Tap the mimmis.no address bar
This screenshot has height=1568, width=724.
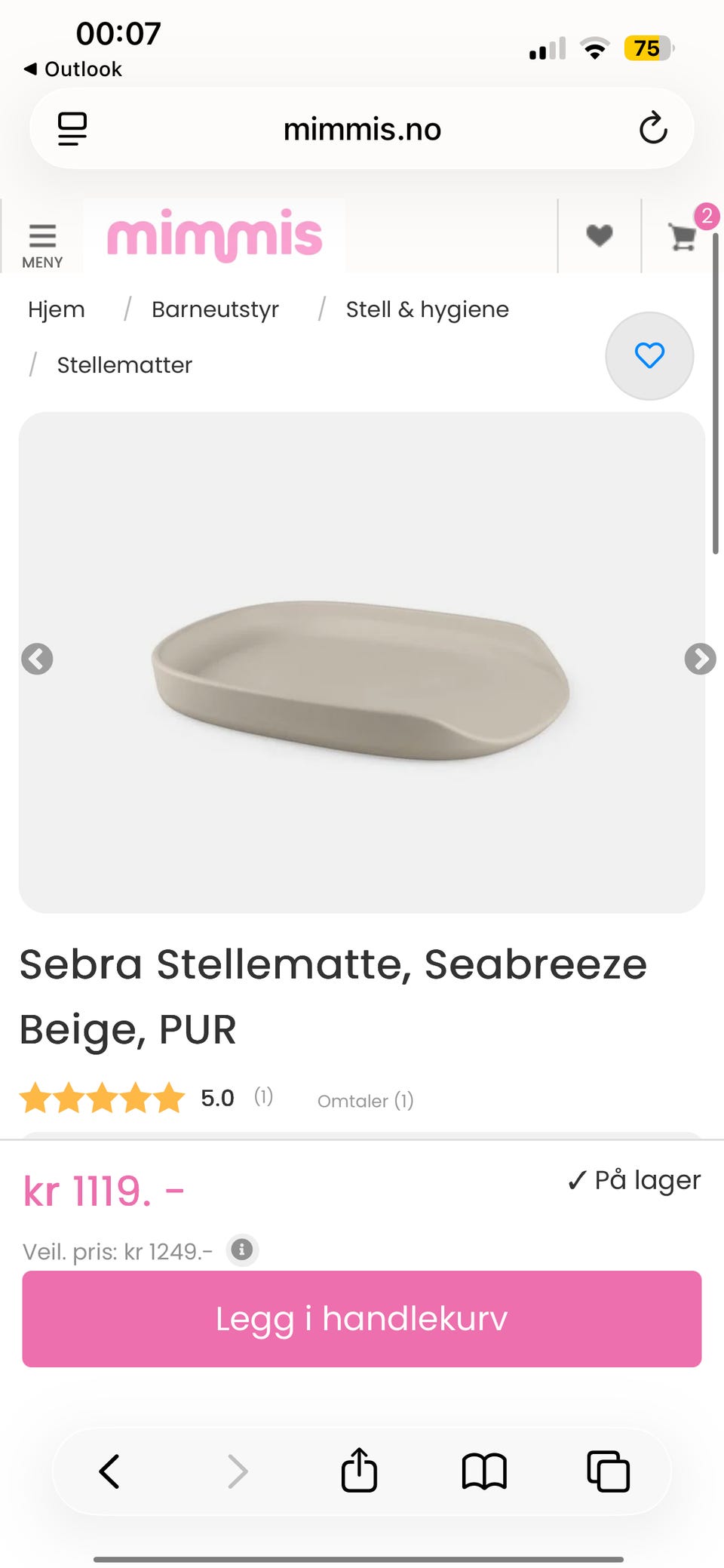[x=362, y=128]
